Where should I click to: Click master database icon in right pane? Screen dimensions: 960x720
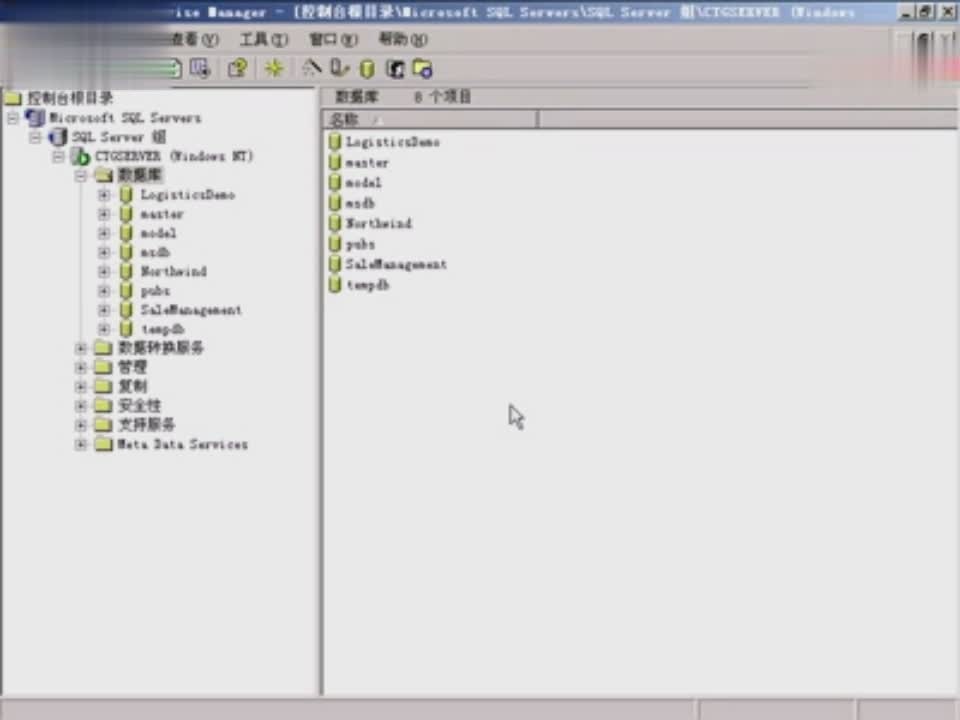334,162
